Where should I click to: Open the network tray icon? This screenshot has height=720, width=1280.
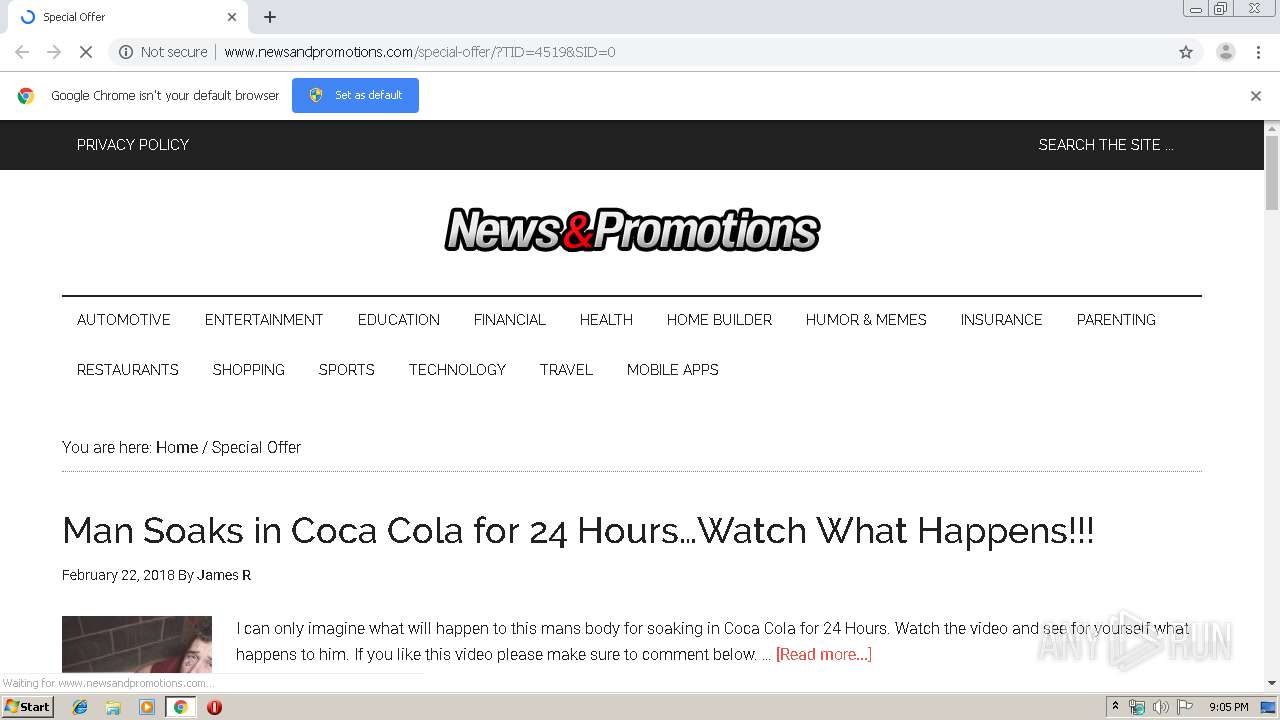[1137, 707]
